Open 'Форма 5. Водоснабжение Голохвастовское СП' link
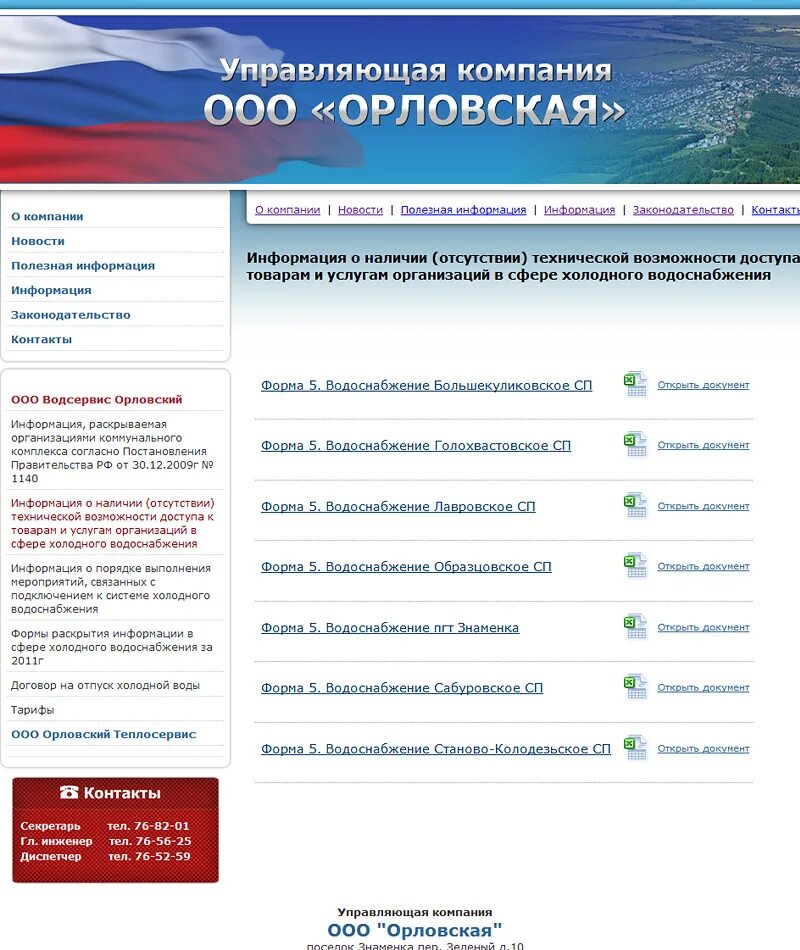800x950 pixels. coord(416,445)
